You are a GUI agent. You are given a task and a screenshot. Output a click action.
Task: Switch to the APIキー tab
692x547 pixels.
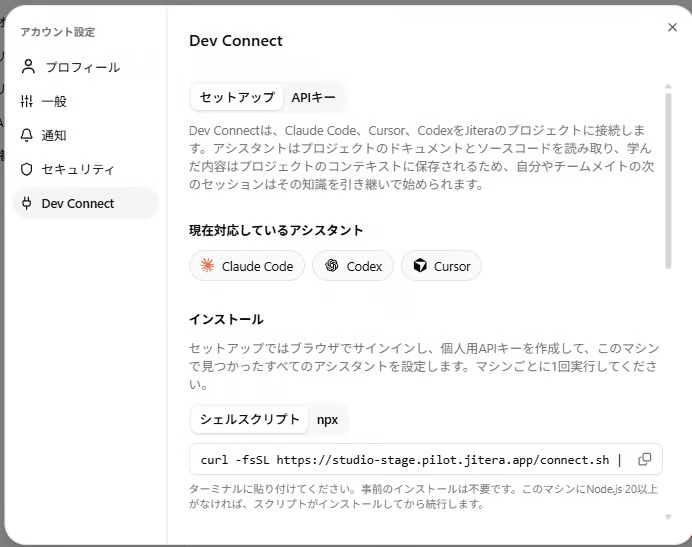pos(313,97)
